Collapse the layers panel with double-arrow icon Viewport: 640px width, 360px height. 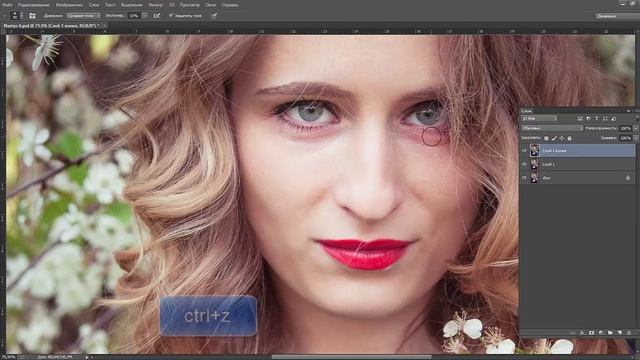tap(628, 111)
